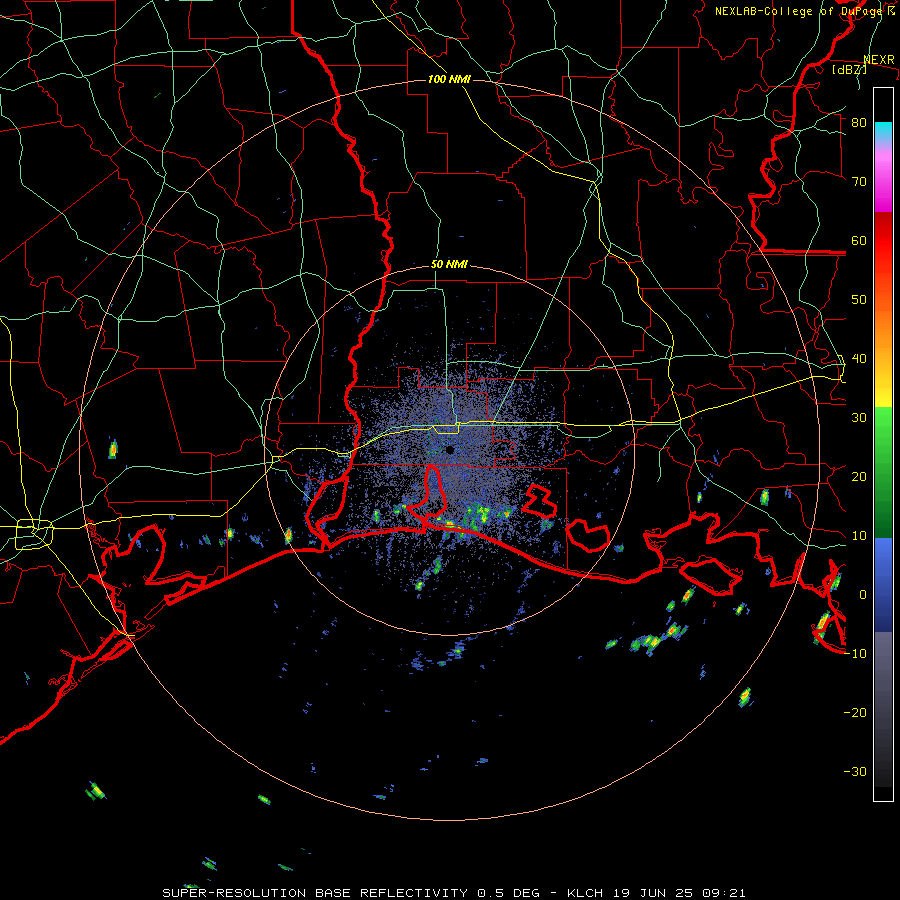Click the 50 value on the dBZ scale

(x=859, y=300)
